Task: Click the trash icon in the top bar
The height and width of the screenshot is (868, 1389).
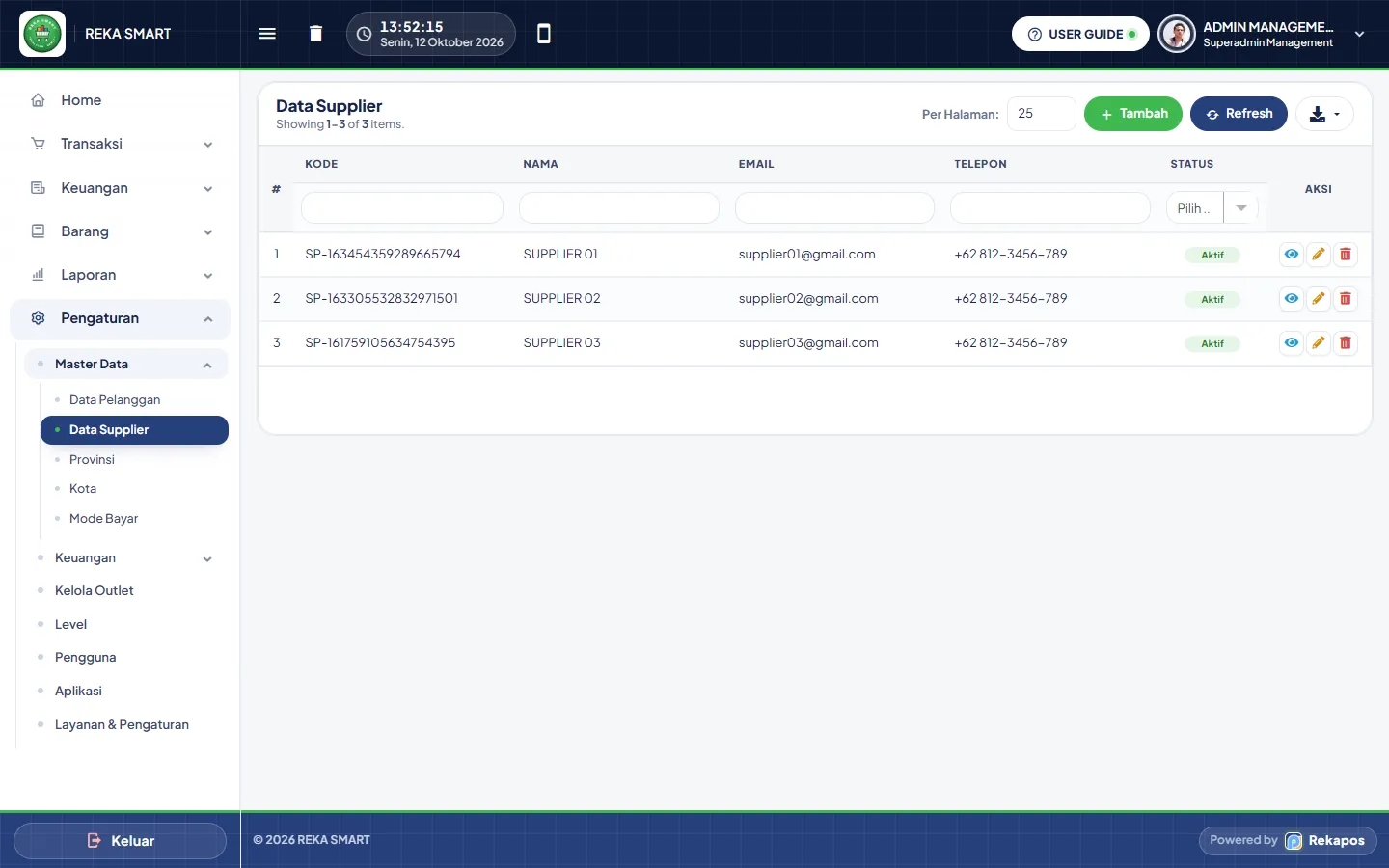Action: coord(315,34)
